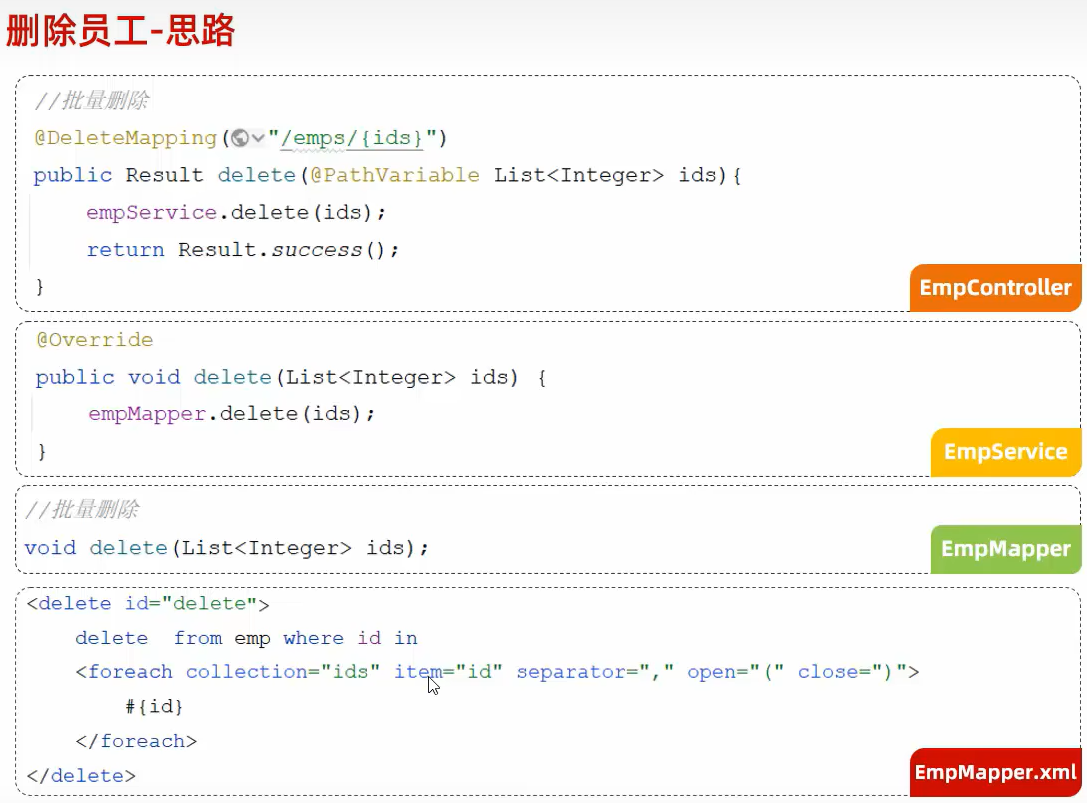Click the slide title 删除员工-思路
The width and height of the screenshot is (1087, 803).
click(121, 31)
